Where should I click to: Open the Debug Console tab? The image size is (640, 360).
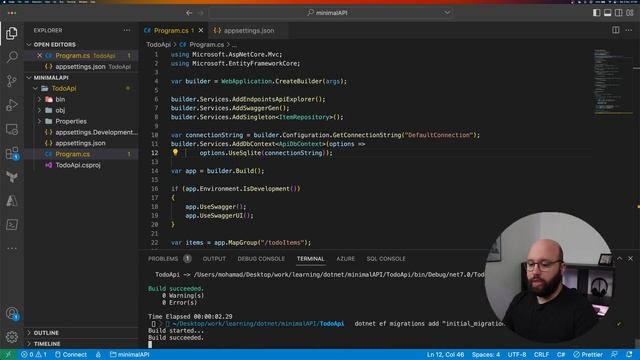(261, 258)
